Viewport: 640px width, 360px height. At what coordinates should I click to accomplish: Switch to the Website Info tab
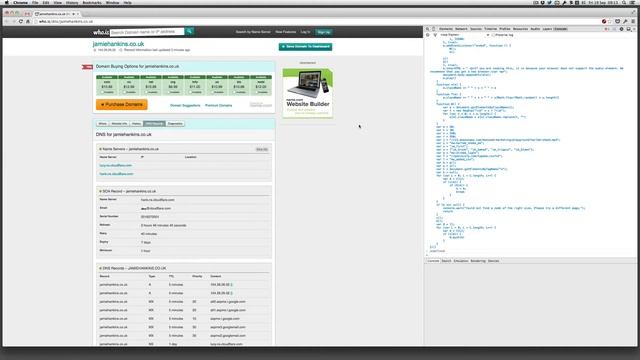pyautogui.click(x=119, y=124)
